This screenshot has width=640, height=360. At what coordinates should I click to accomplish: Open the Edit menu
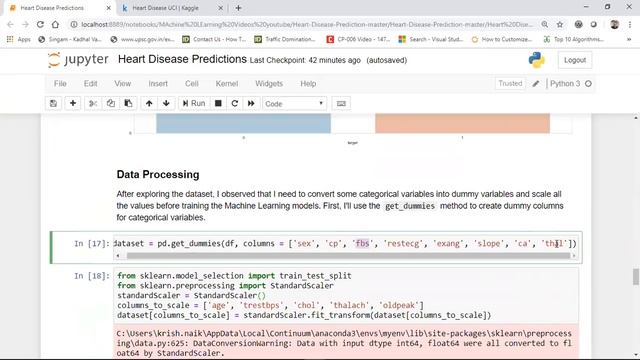click(x=90, y=84)
